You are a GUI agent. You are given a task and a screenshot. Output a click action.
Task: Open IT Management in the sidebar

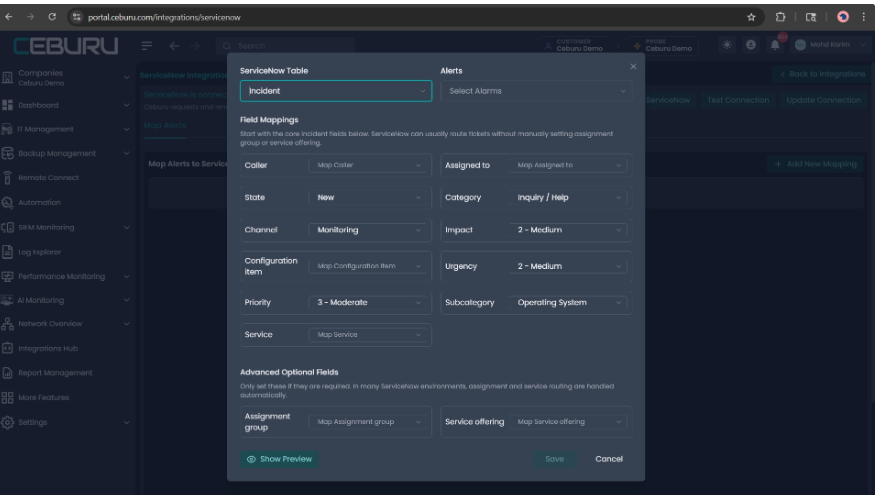65,129
